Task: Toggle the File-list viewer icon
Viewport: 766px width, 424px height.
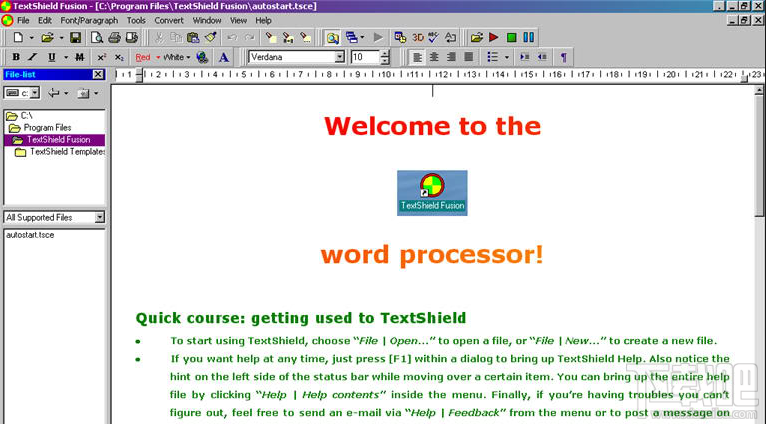Action: click(333, 38)
